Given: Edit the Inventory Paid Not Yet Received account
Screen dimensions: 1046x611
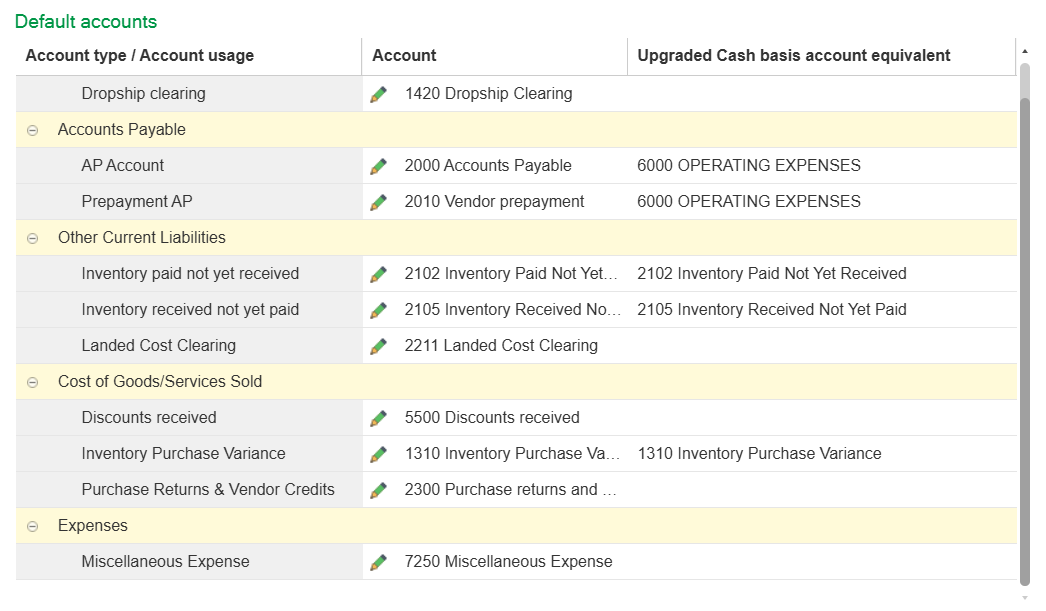Looking at the screenshot, I should pyautogui.click(x=378, y=274).
